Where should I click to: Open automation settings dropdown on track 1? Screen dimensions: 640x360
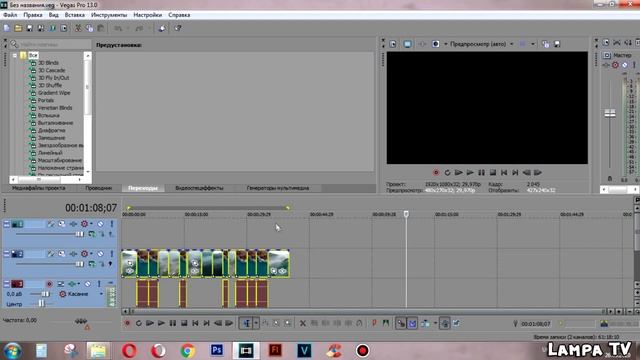click(x=91, y=224)
